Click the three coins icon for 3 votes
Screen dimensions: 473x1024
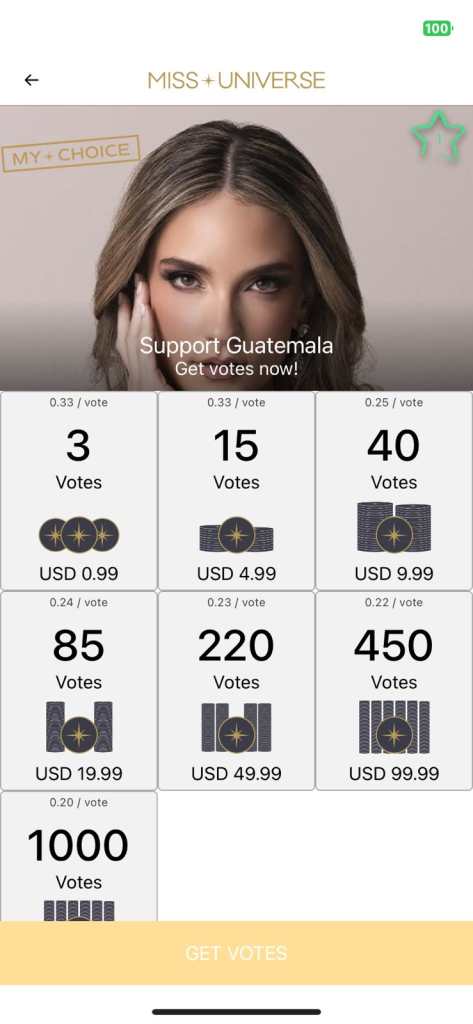79,535
